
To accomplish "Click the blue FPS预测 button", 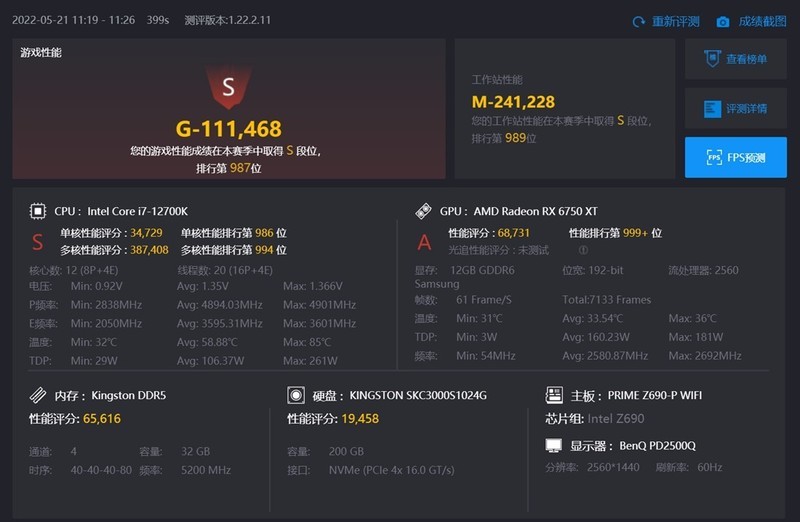I will pos(735,157).
